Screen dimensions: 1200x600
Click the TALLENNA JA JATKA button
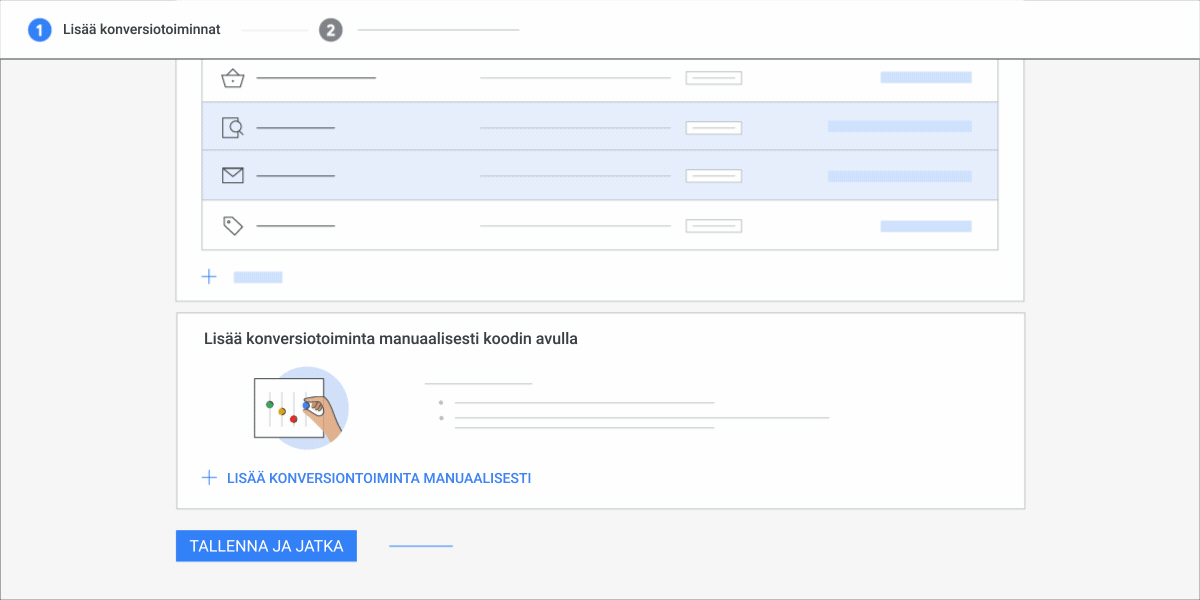(266, 546)
